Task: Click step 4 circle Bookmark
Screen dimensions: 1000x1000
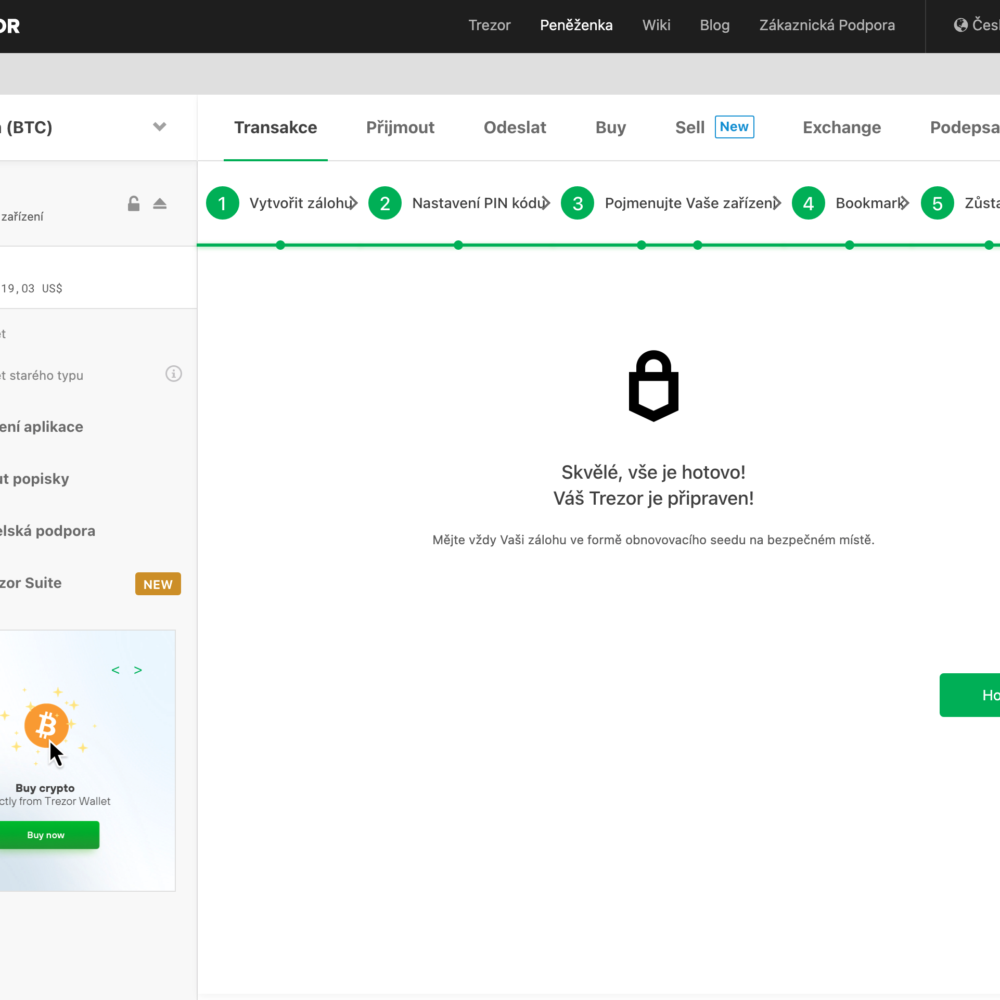Action: click(x=808, y=204)
